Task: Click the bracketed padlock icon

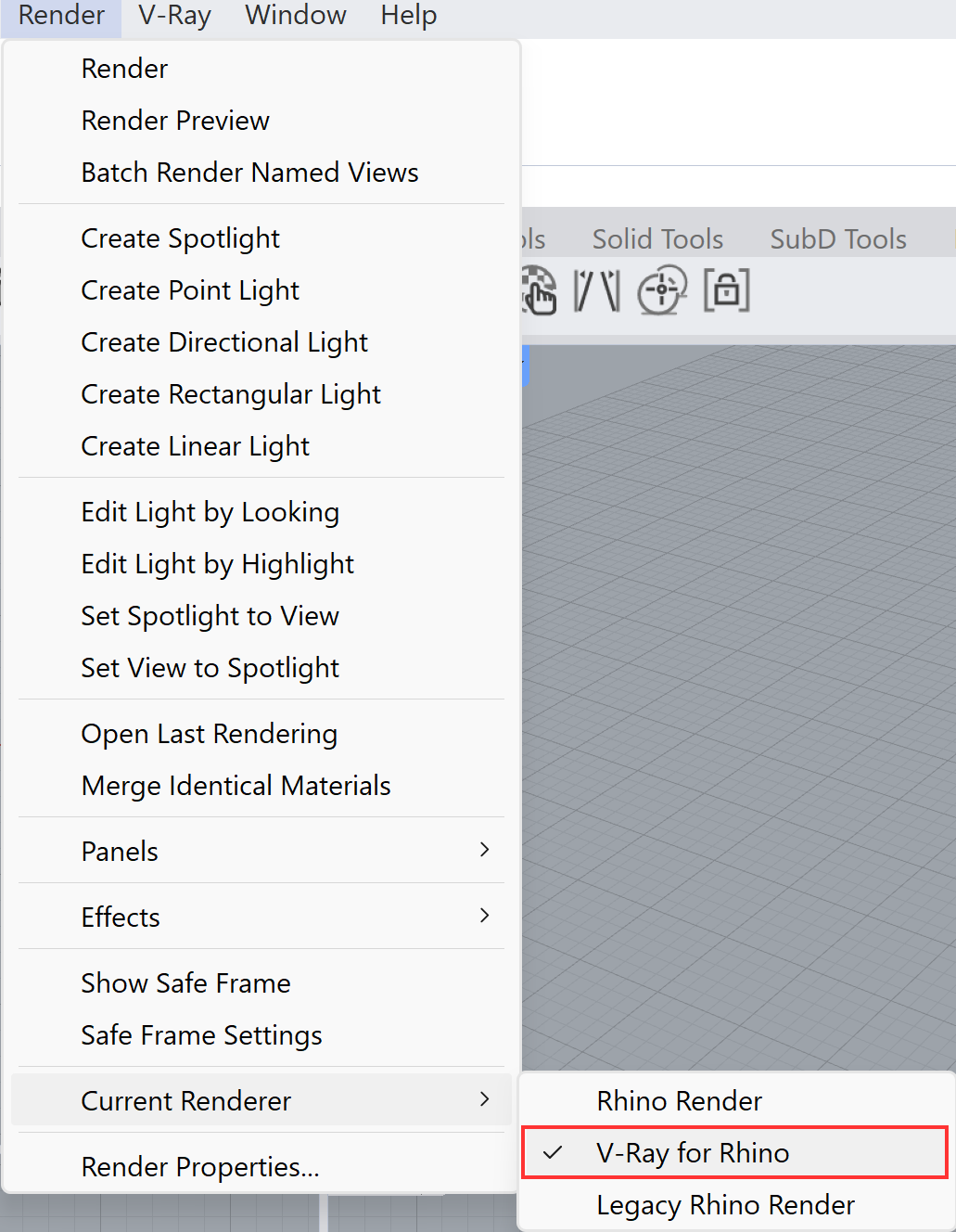Action: pyautogui.click(x=727, y=290)
